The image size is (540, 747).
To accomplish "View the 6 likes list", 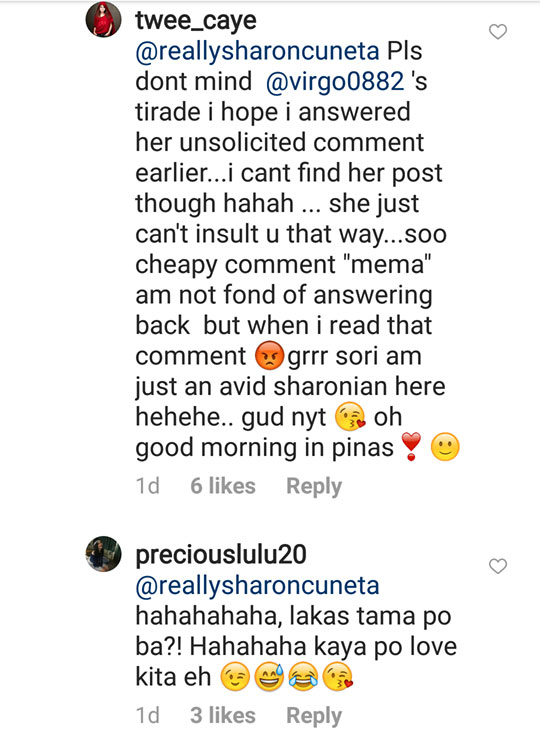I will pos(223,486).
